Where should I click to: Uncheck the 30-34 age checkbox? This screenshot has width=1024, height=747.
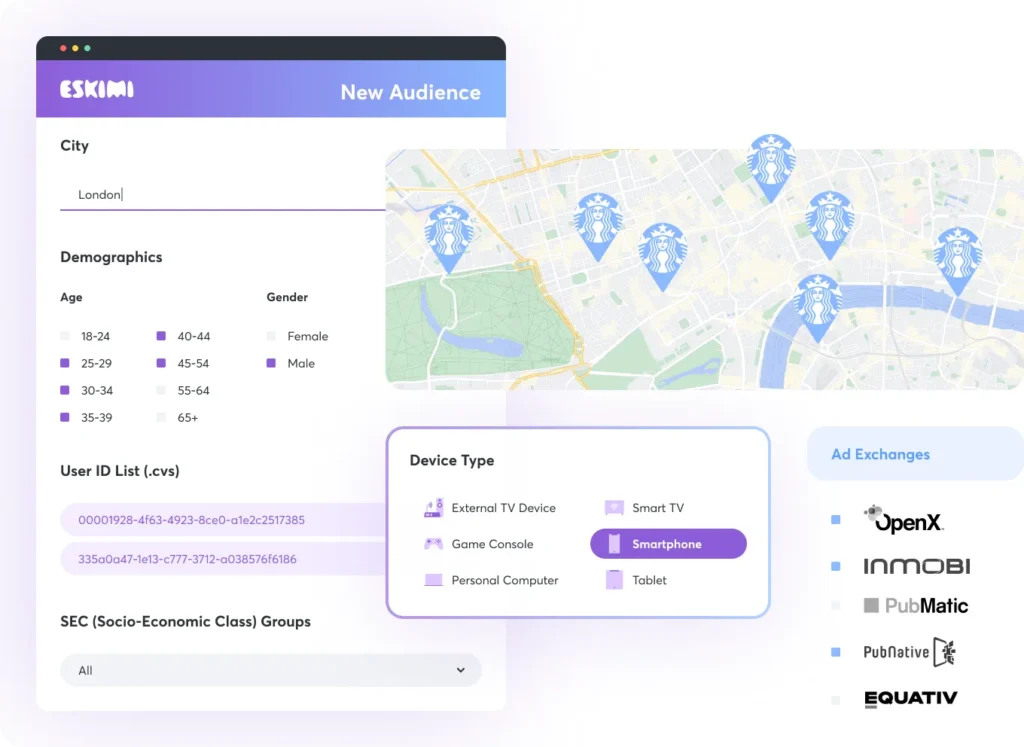click(x=65, y=390)
